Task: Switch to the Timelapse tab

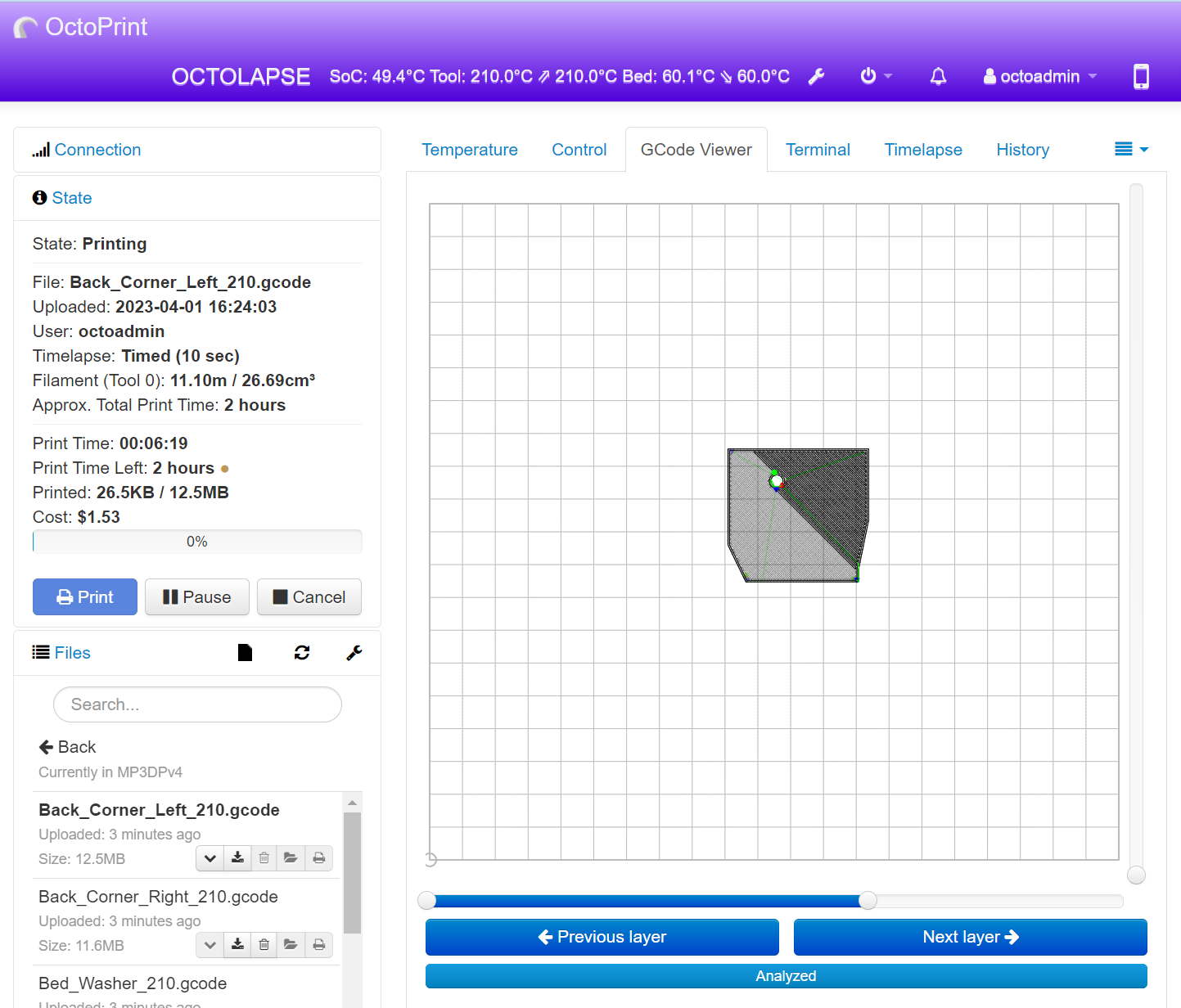Action: point(923,150)
